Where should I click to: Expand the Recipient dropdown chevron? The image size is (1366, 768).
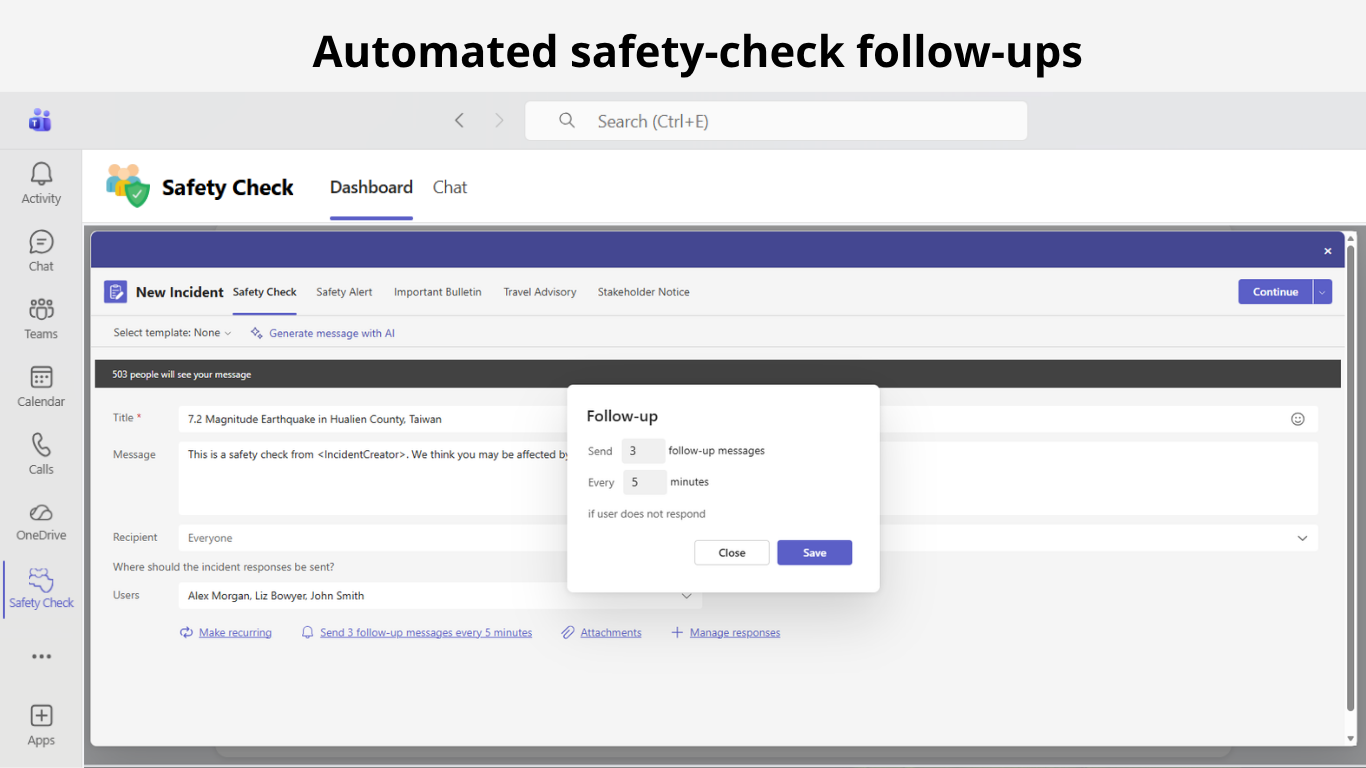(1302, 538)
